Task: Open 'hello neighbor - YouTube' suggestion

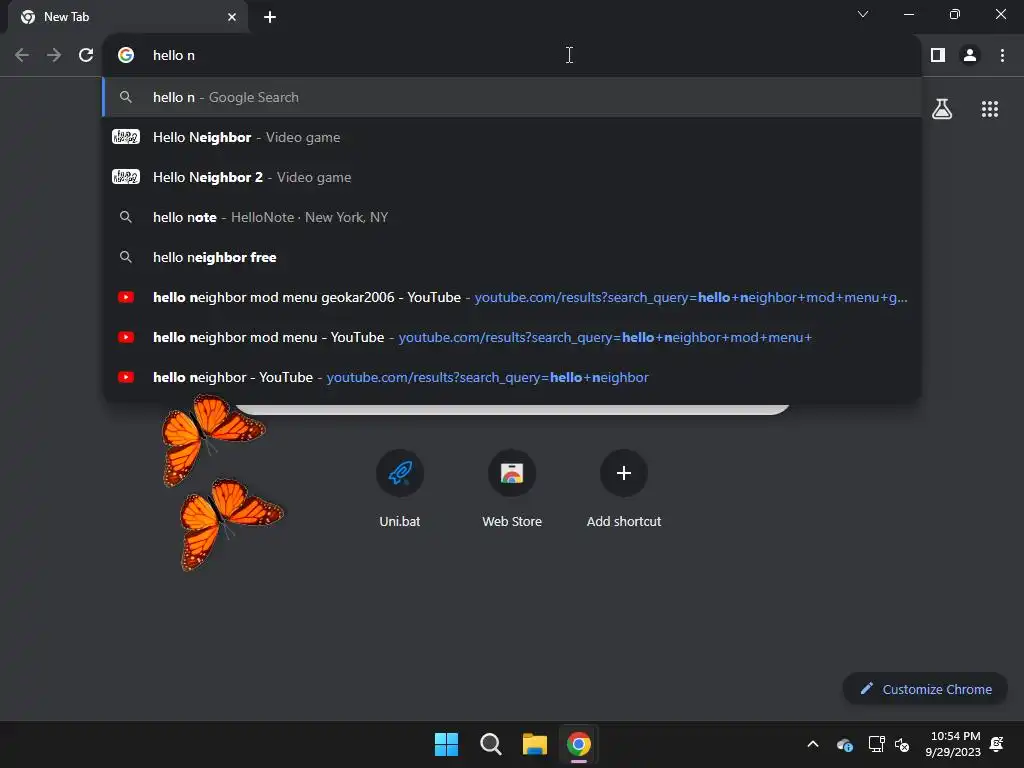Action: pos(512,377)
